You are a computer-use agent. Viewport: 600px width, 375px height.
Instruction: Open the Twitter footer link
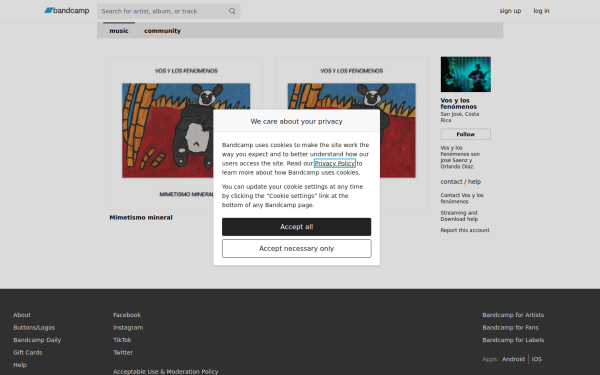pos(123,352)
